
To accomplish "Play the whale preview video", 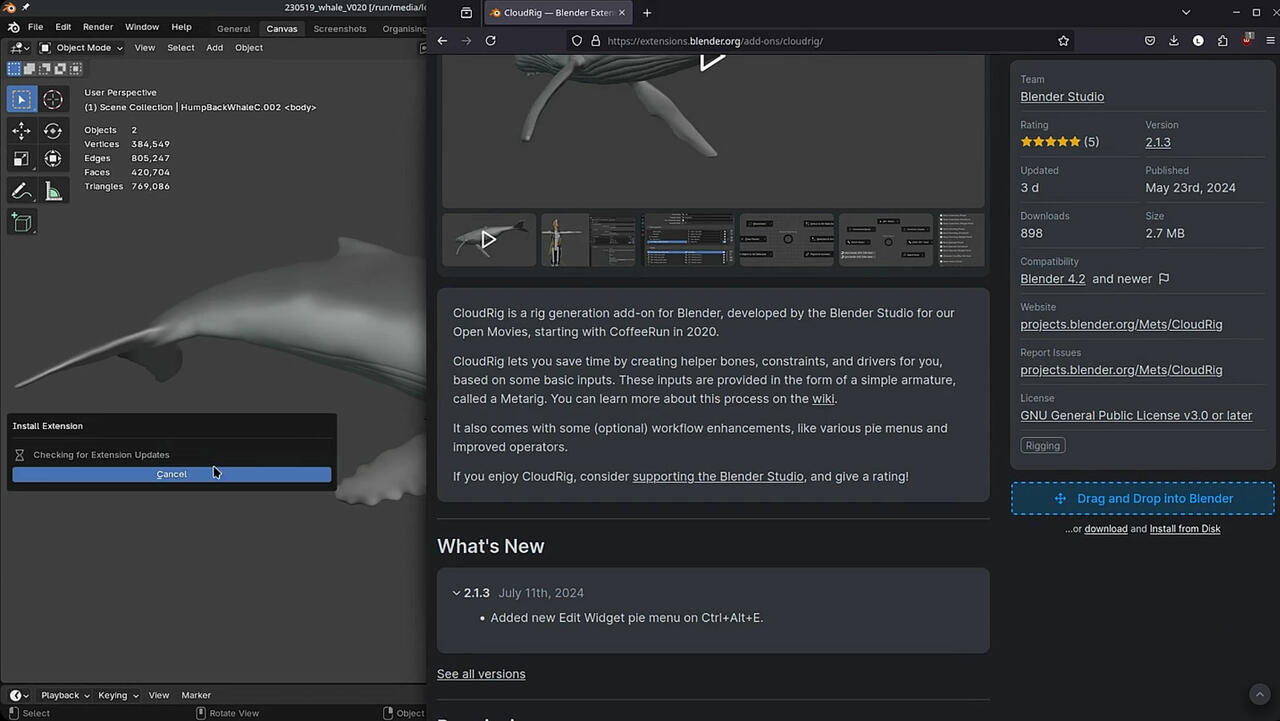I will pos(711,59).
